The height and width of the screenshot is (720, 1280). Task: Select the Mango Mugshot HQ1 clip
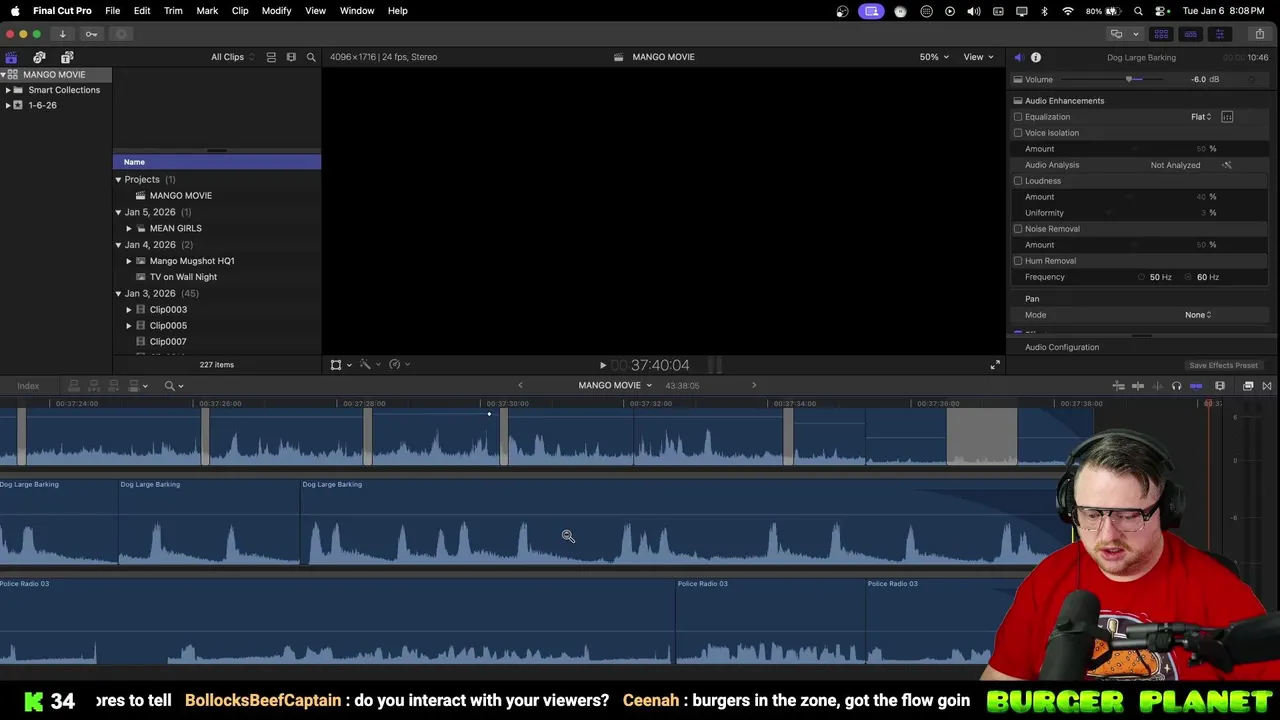(x=192, y=261)
